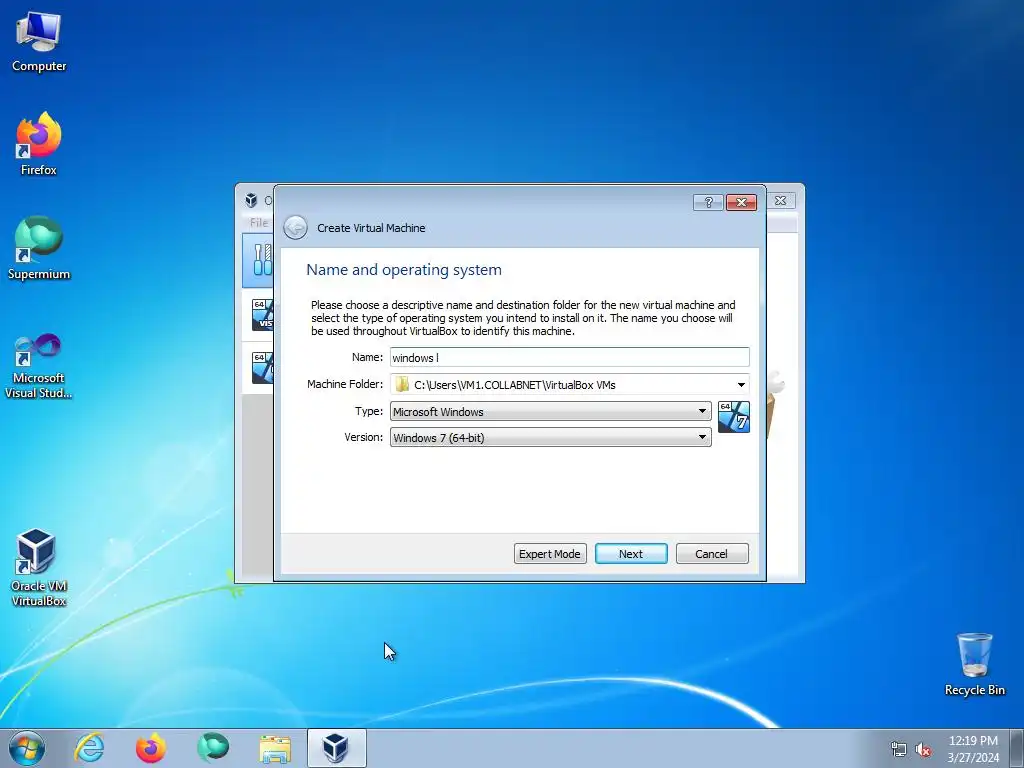Open the Type dropdown showing Microsoft Windows
This screenshot has width=1024, height=768.
[551, 411]
